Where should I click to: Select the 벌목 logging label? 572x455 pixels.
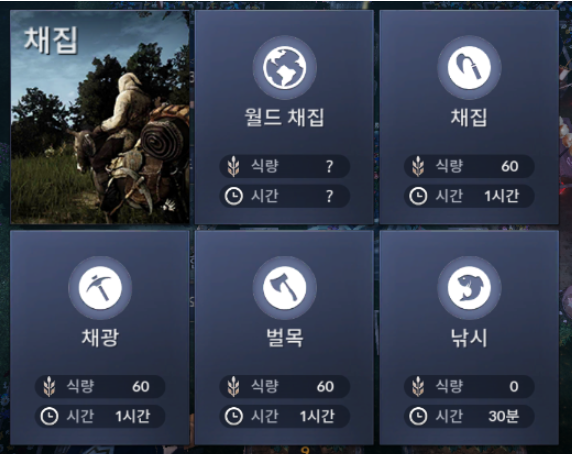point(285,338)
